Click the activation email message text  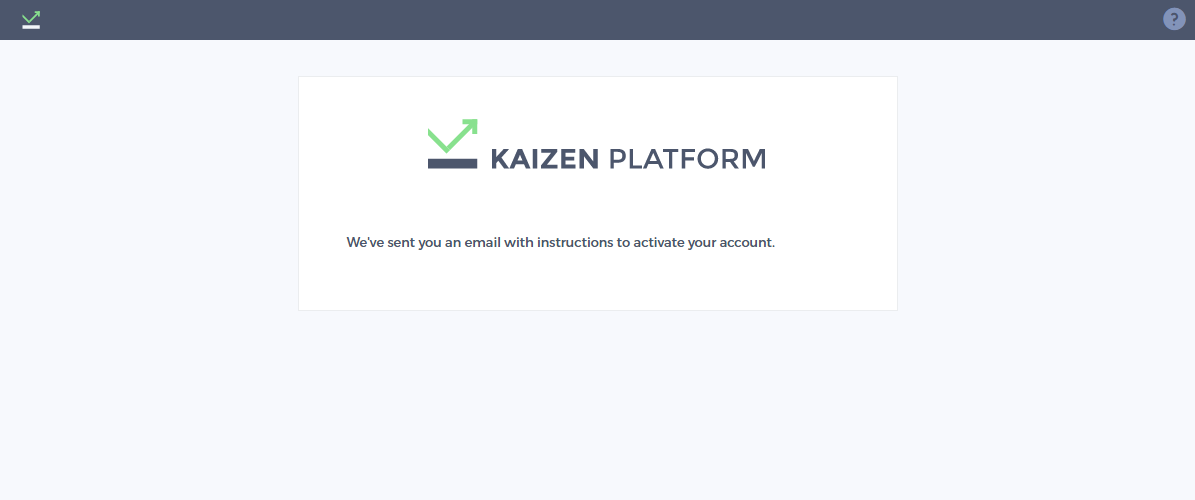pyautogui.click(x=560, y=243)
